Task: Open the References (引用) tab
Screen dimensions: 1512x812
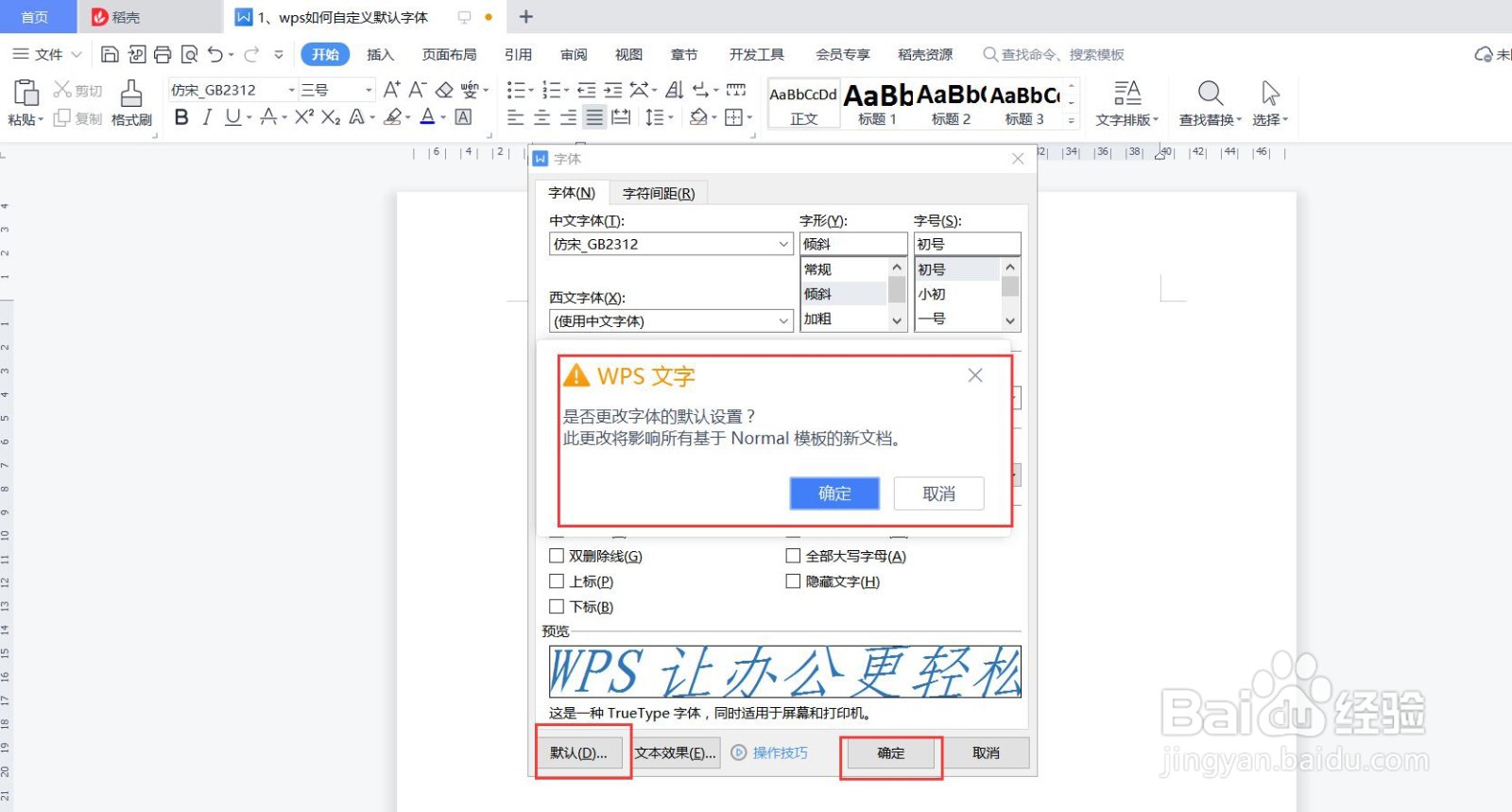Action: (x=518, y=55)
